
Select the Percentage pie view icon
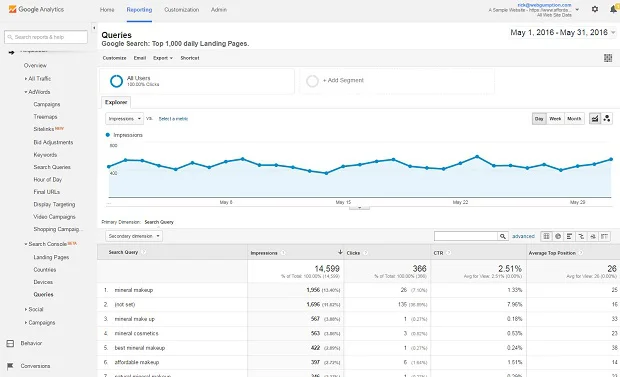[558, 236]
